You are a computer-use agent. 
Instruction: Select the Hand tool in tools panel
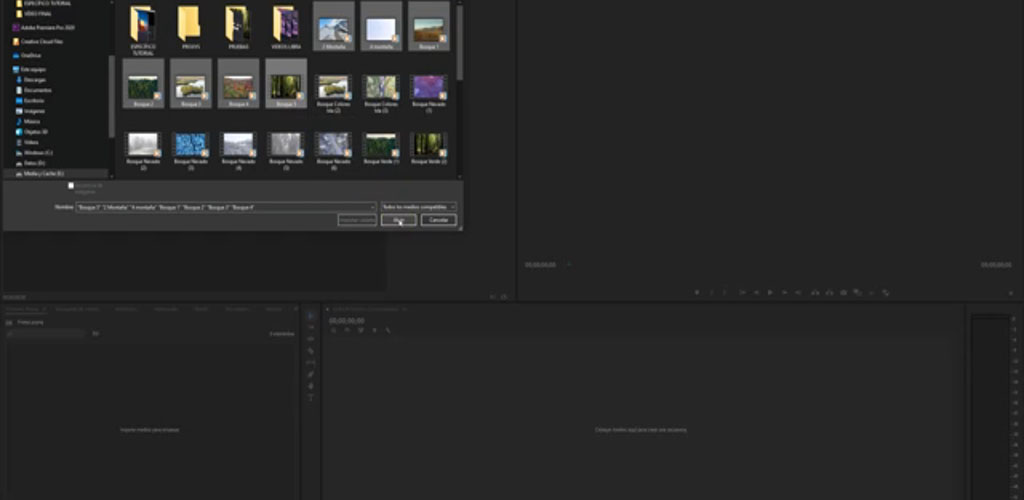click(310, 386)
